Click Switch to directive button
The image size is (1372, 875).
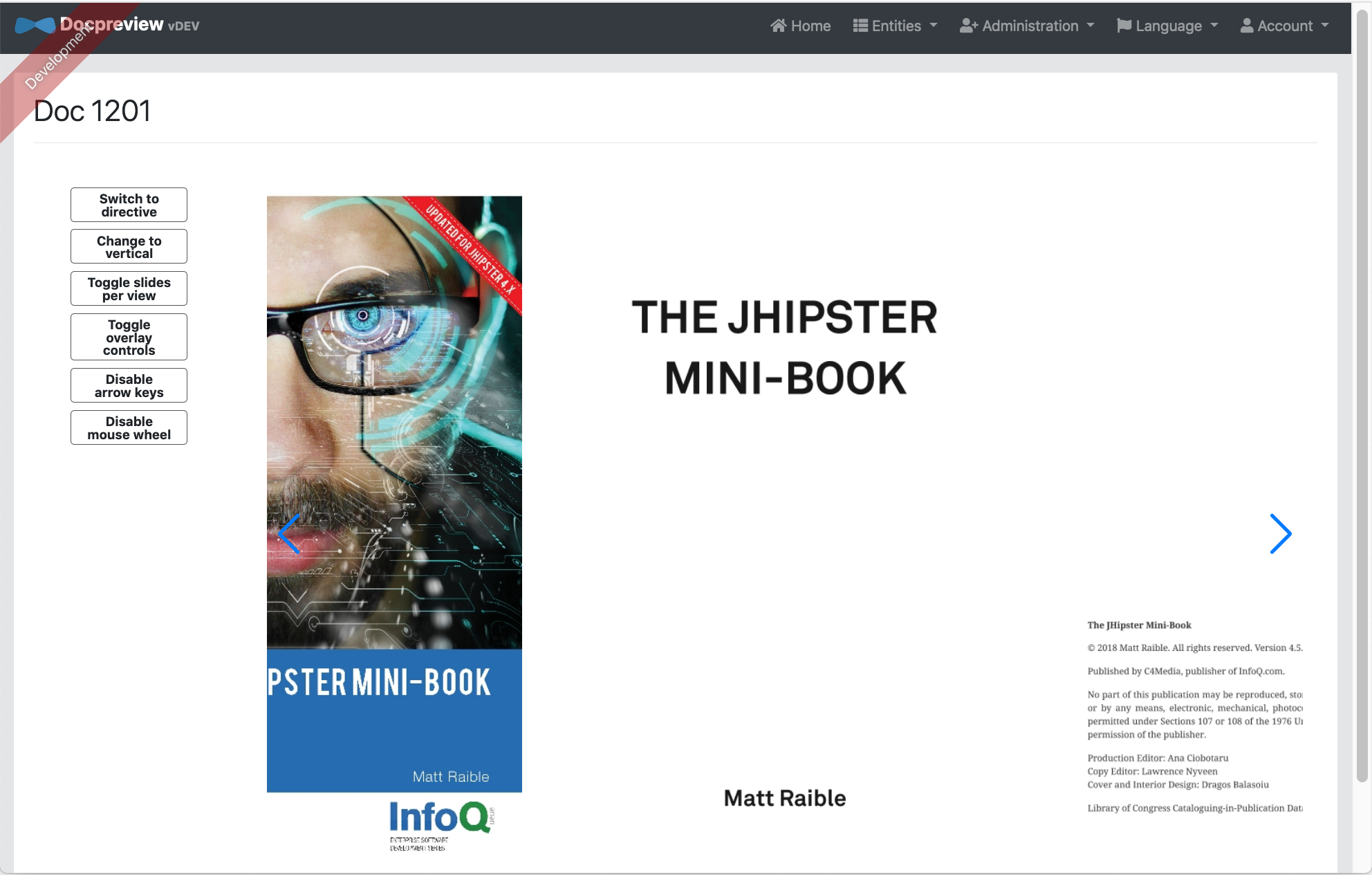(x=128, y=205)
